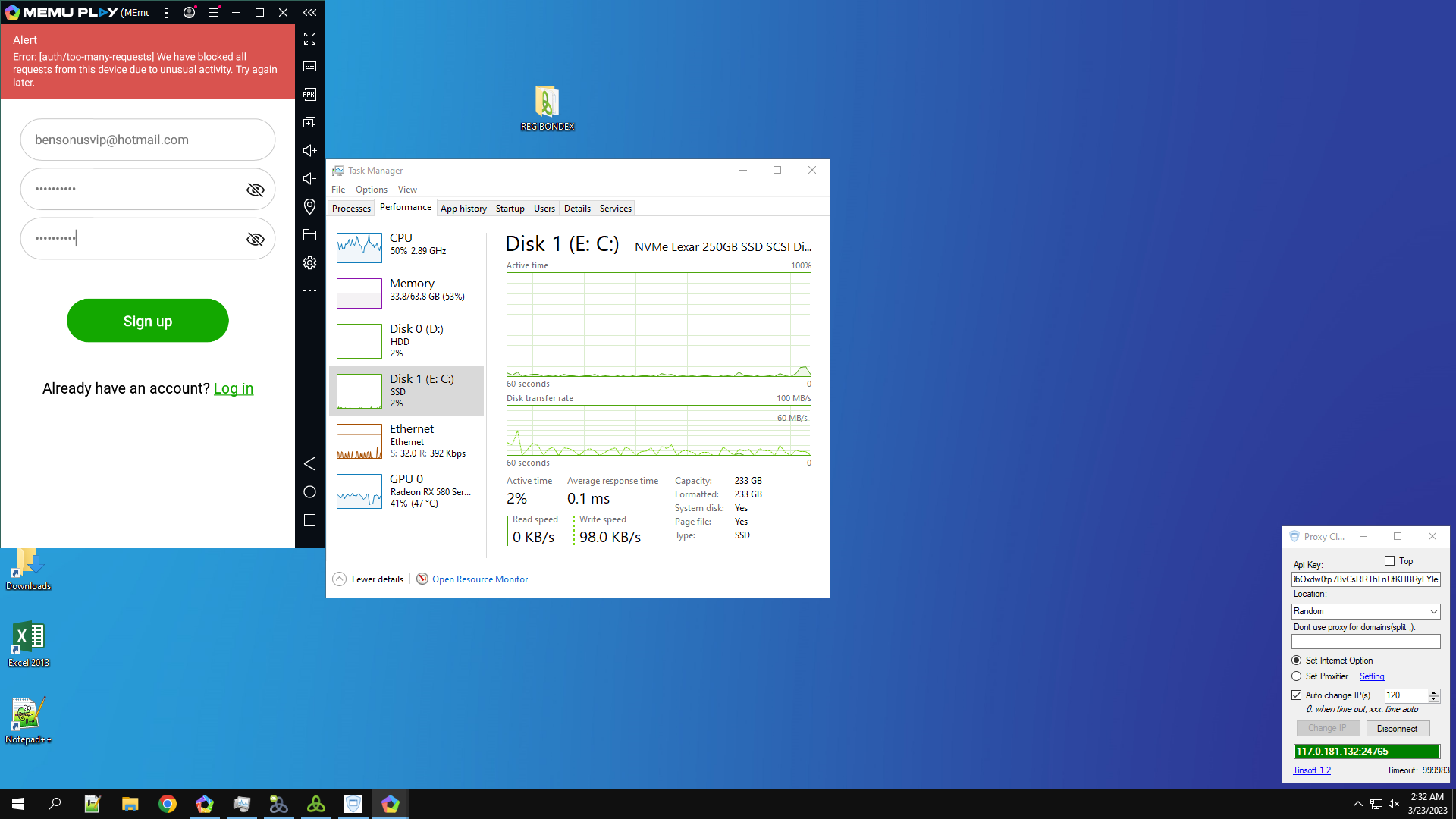Open Downloads desktop shortcut

point(28,569)
